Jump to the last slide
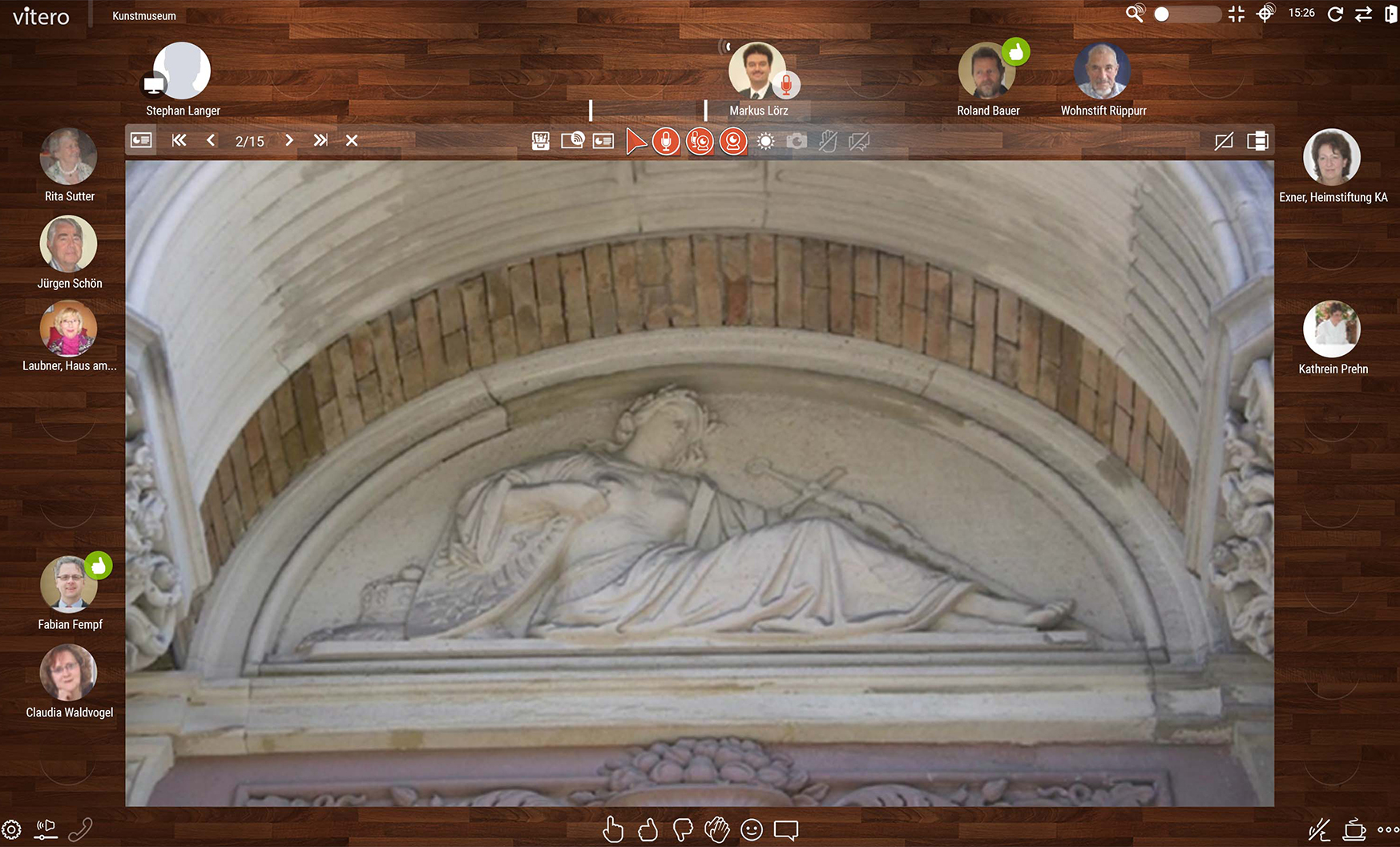Viewport: 1400px width, 847px height. pos(321,140)
